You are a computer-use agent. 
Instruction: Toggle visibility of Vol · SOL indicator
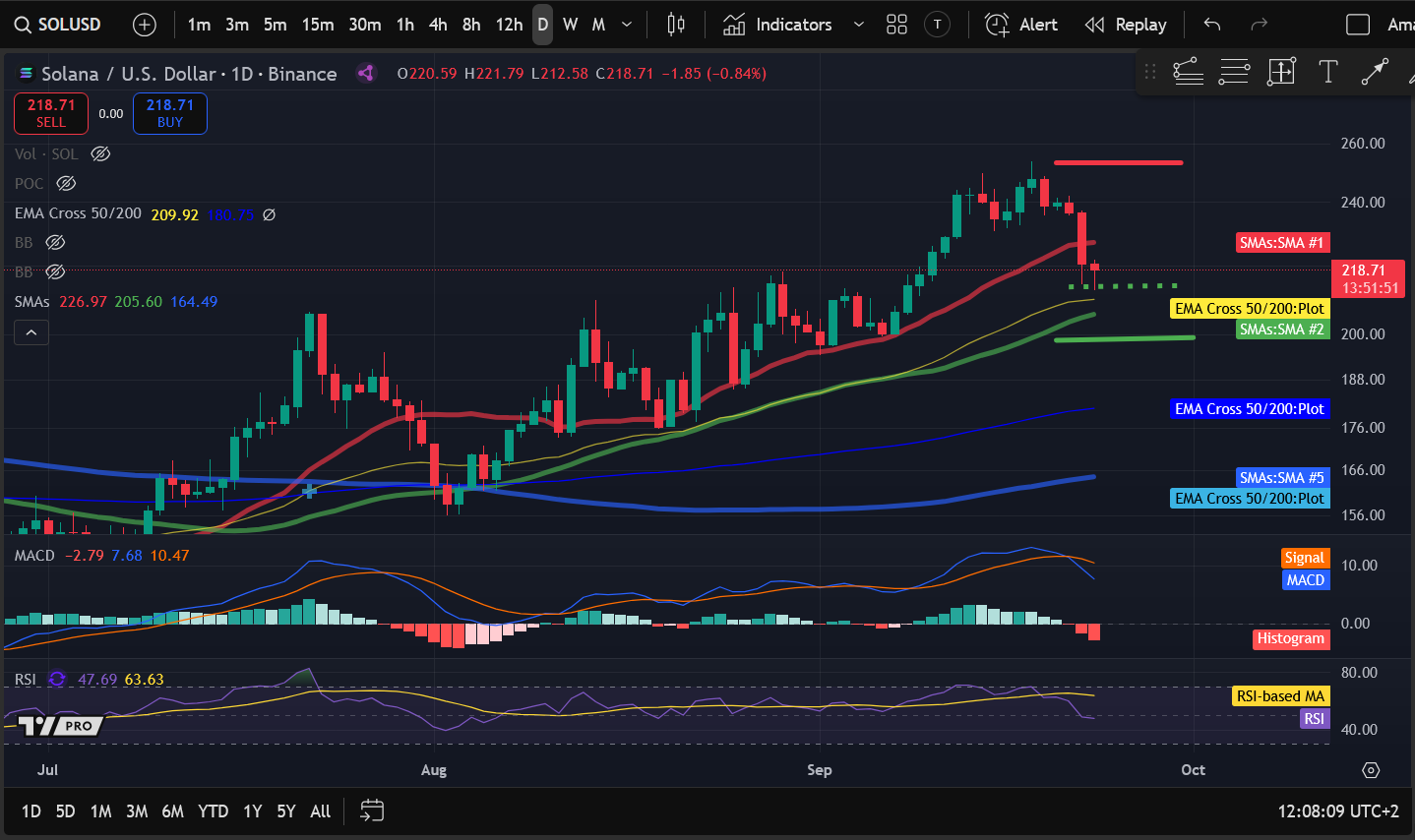pyautogui.click(x=100, y=153)
